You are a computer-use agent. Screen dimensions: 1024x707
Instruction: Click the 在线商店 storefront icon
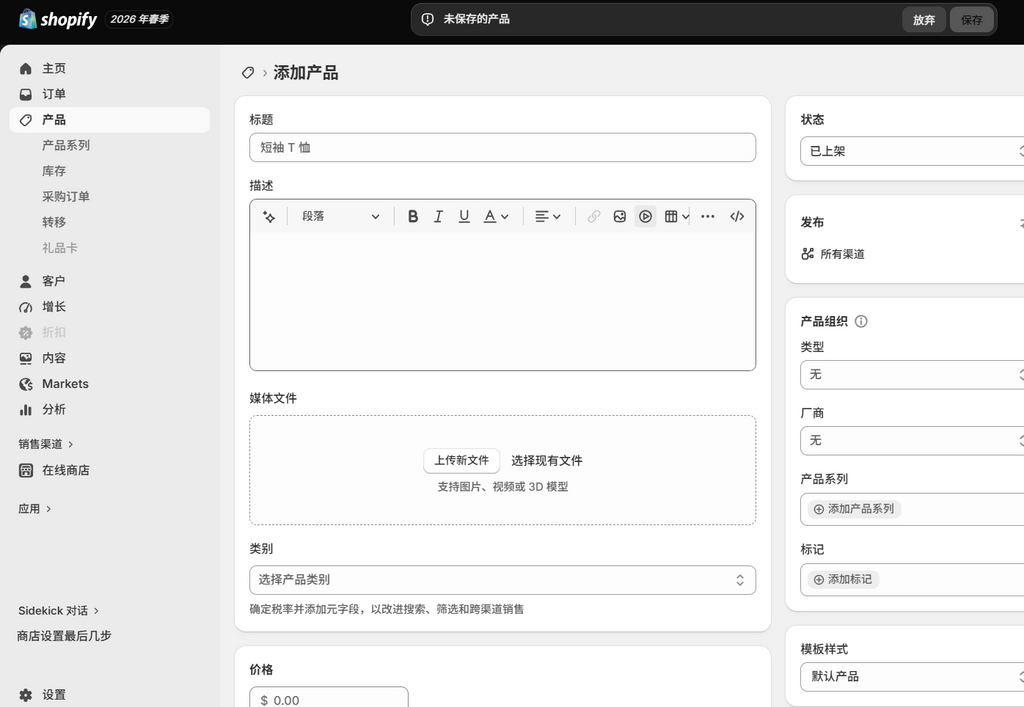point(25,471)
